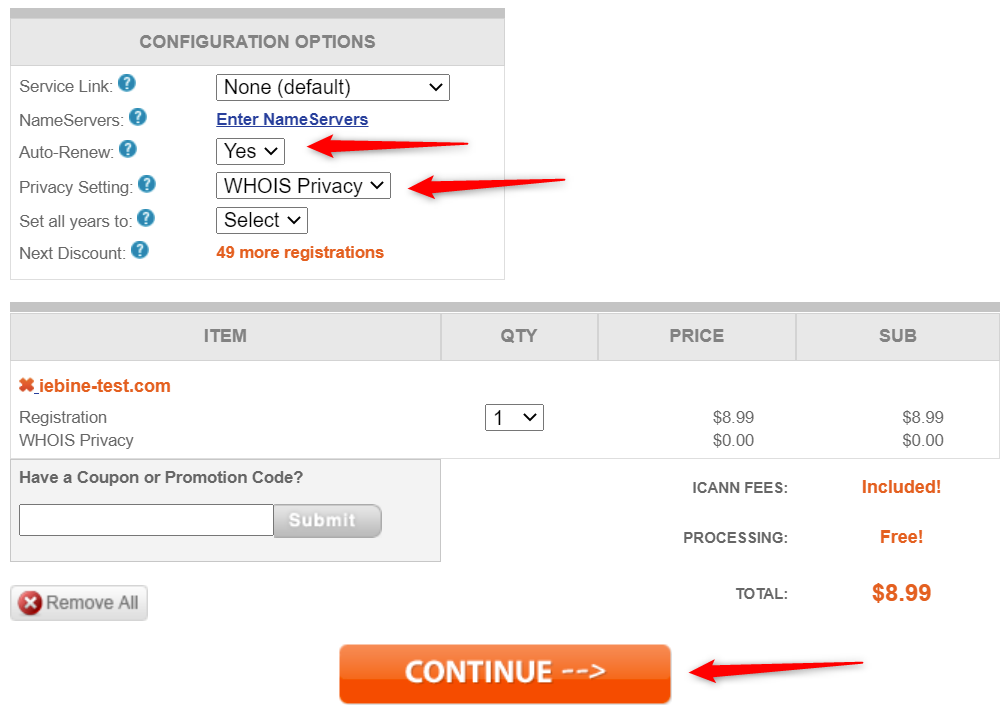Viewport: 1006px width, 714px height.
Task: Click help icon next to Auto-Renew
Action: [x=128, y=149]
